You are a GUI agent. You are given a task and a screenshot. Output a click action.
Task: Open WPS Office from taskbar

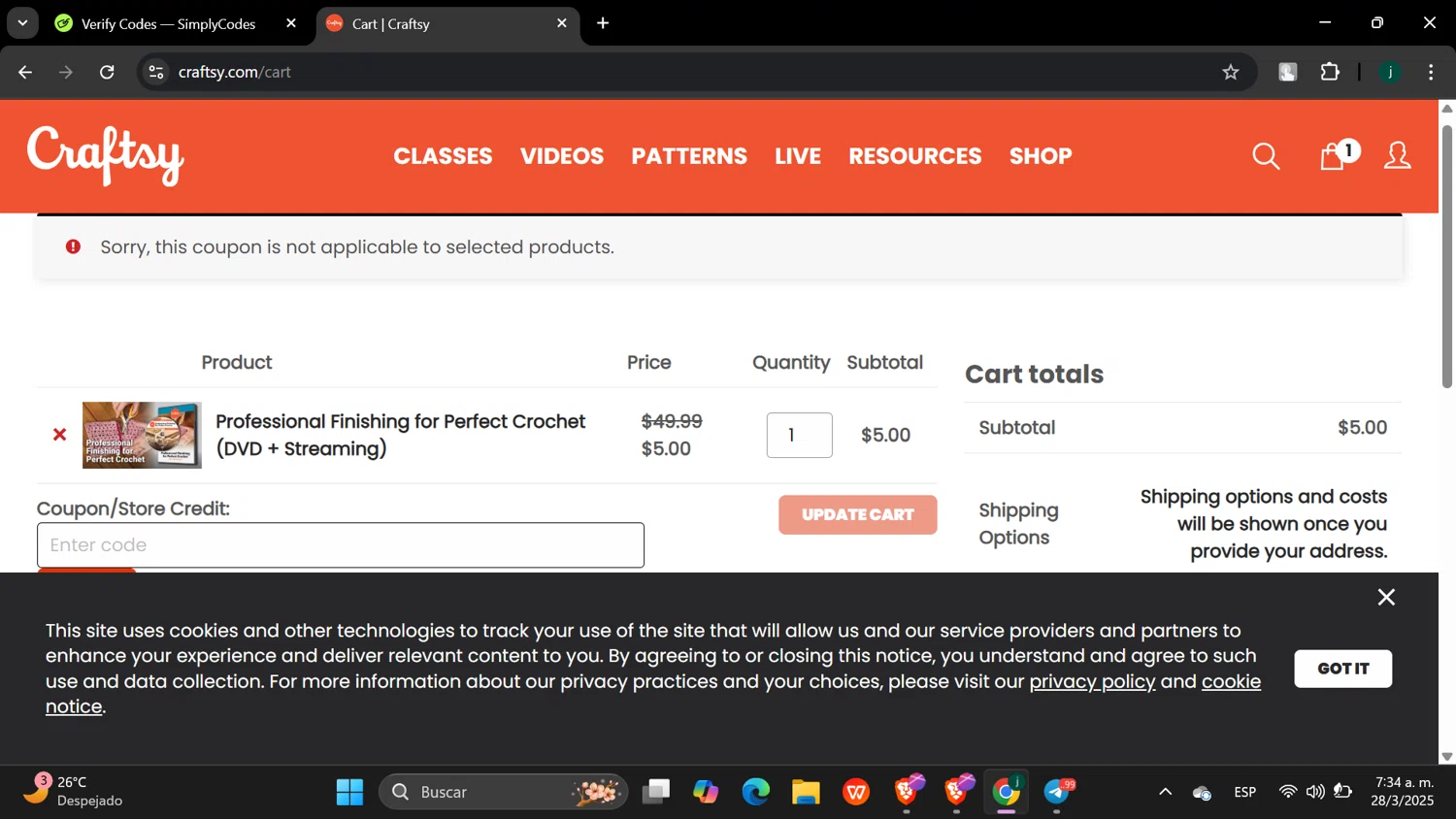click(856, 792)
